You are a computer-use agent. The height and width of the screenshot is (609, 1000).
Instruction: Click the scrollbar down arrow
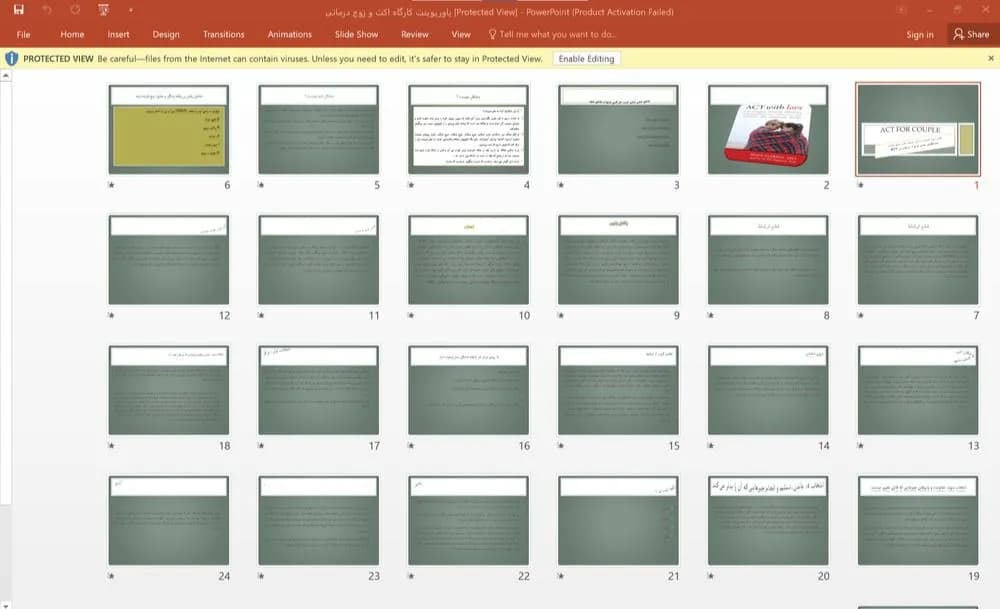[x=5, y=604]
